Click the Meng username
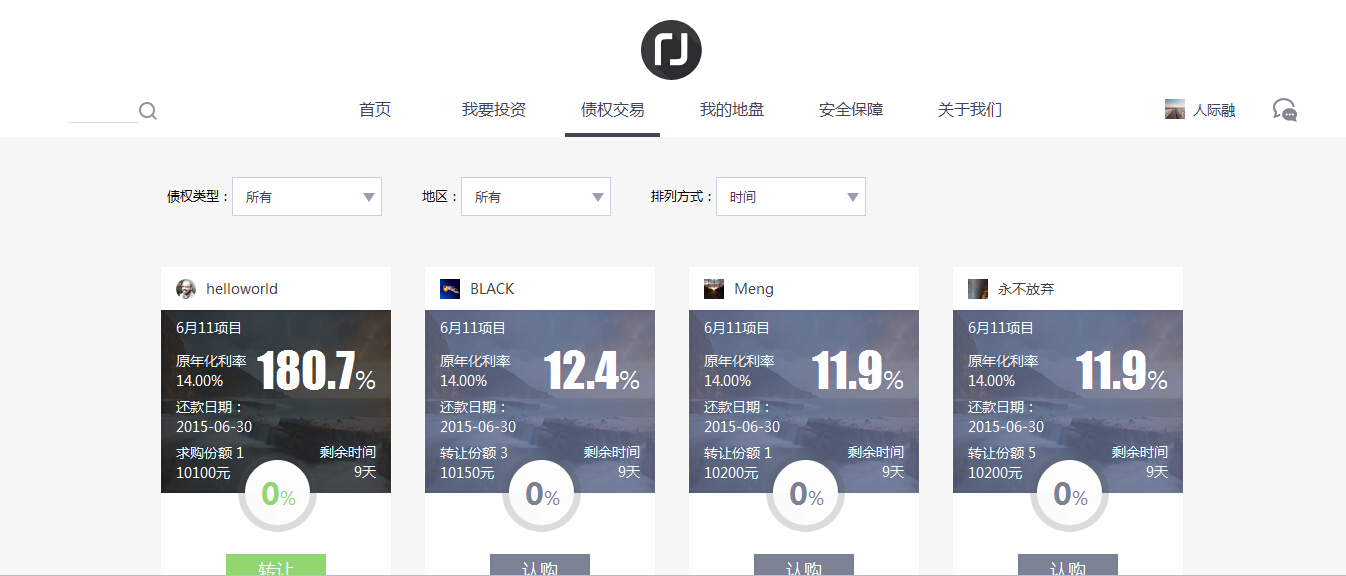This screenshot has height=576, width=1346. 754,289
